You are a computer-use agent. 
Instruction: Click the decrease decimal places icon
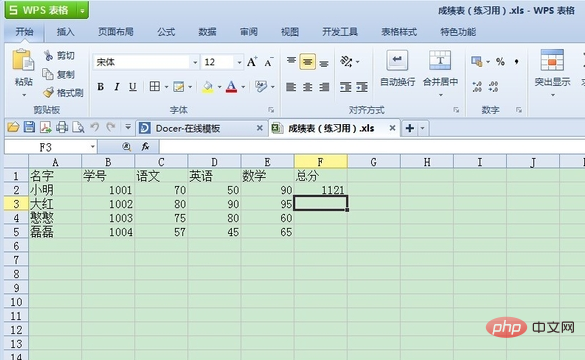pyautogui.click(x=494, y=87)
